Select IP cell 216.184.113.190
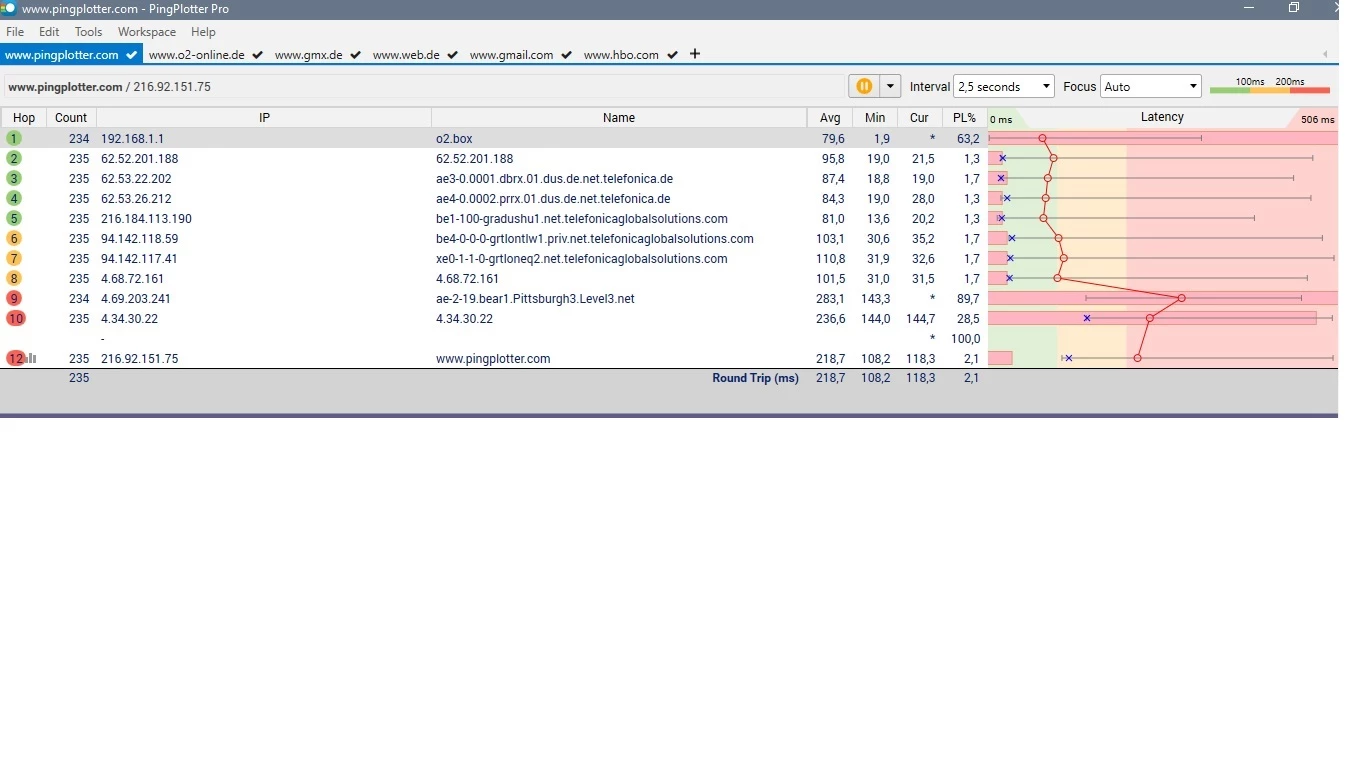1366x768 pixels. click(146, 219)
